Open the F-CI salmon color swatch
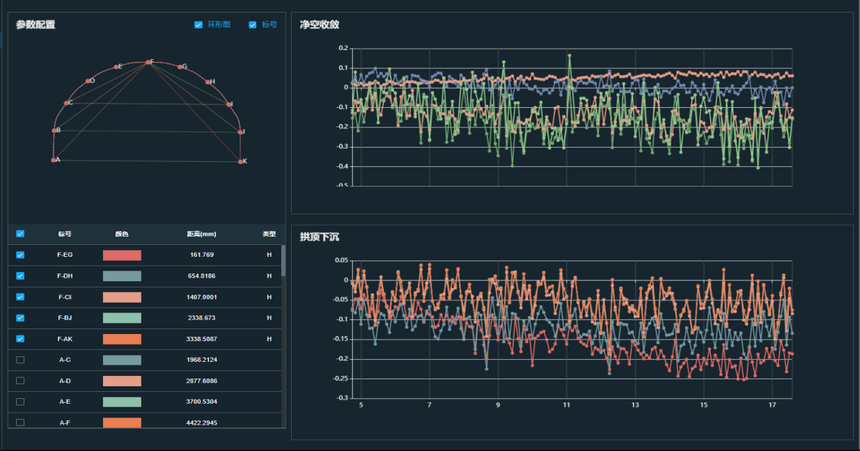Screen dimensions: 860x451 coord(122,297)
